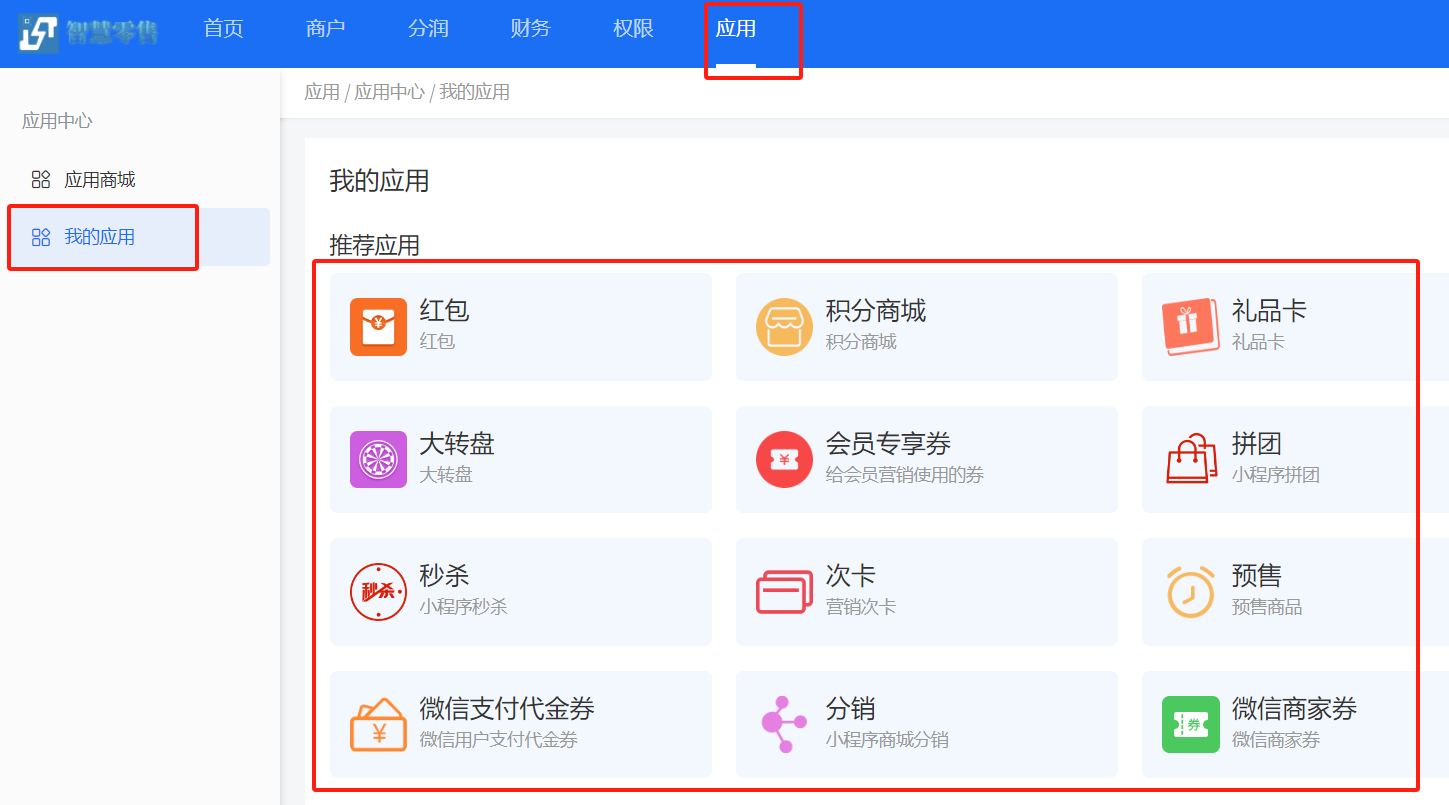Image resolution: width=1449 pixels, height=805 pixels.
Task: Open the 积分商城 app title
Action: pyautogui.click(x=876, y=311)
